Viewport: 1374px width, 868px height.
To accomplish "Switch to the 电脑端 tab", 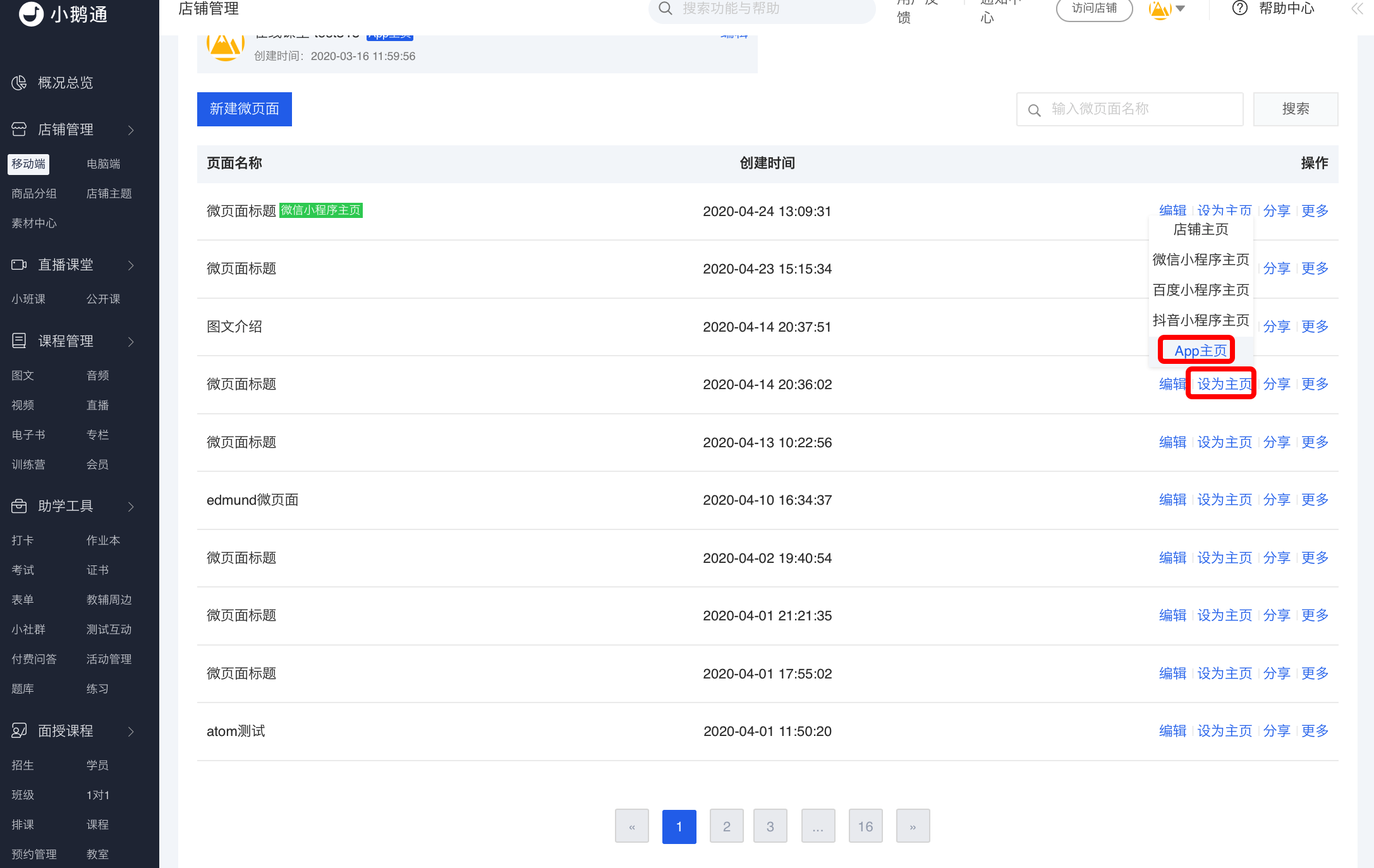I will 104,164.
